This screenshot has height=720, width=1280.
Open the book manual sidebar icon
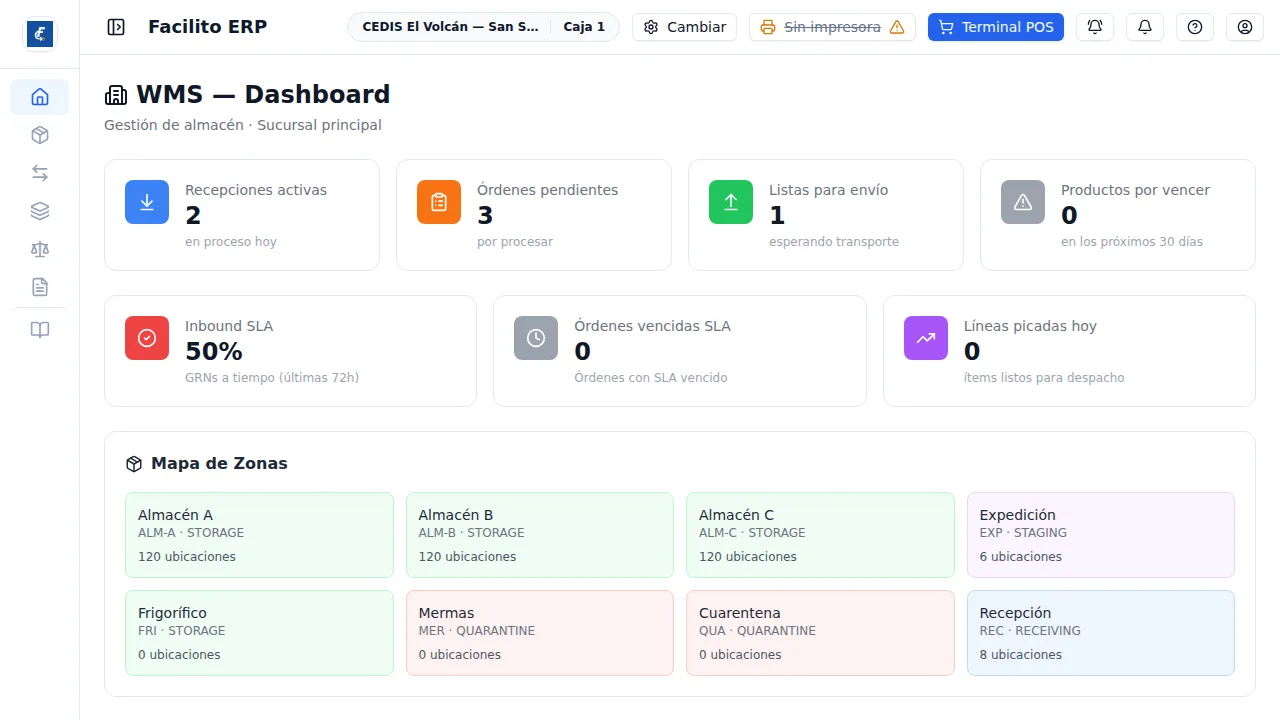[x=40, y=330]
